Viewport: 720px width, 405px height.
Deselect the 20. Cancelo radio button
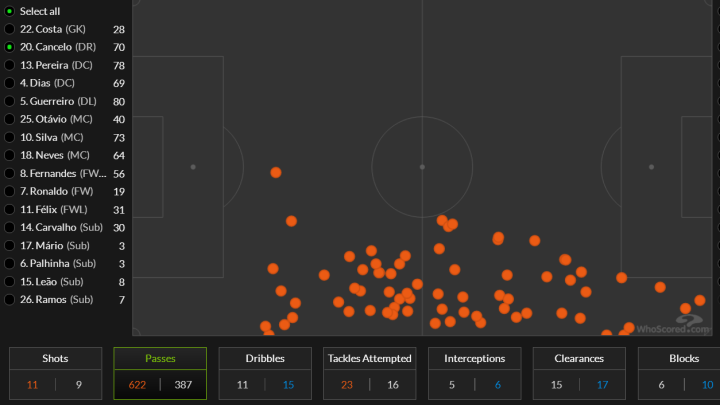pyautogui.click(x=9, y=47)
